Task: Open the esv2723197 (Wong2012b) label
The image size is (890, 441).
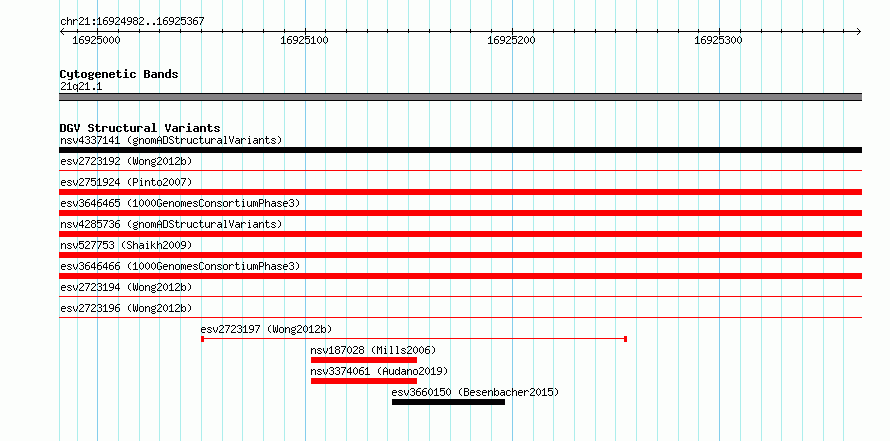Action: pyautogui.click(x=266, y=329)
